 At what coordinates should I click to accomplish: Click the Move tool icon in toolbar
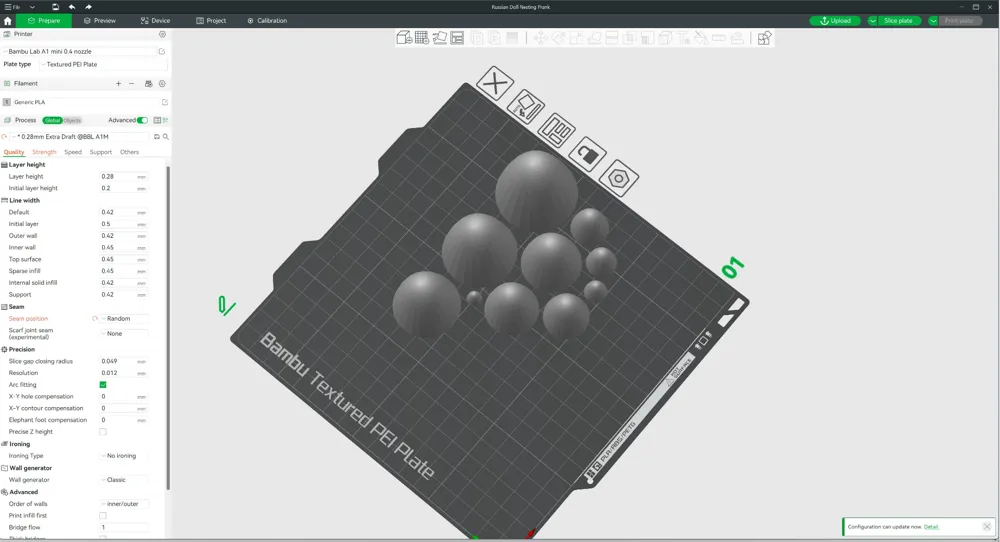click(540, 38)
